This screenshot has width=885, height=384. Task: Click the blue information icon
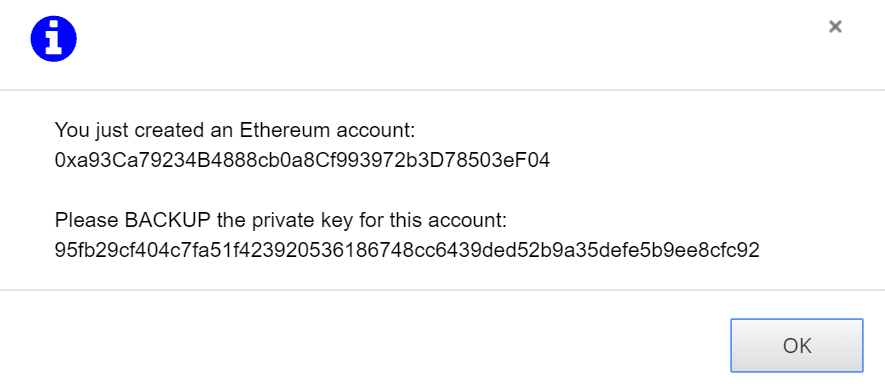[x=54, y=39]
